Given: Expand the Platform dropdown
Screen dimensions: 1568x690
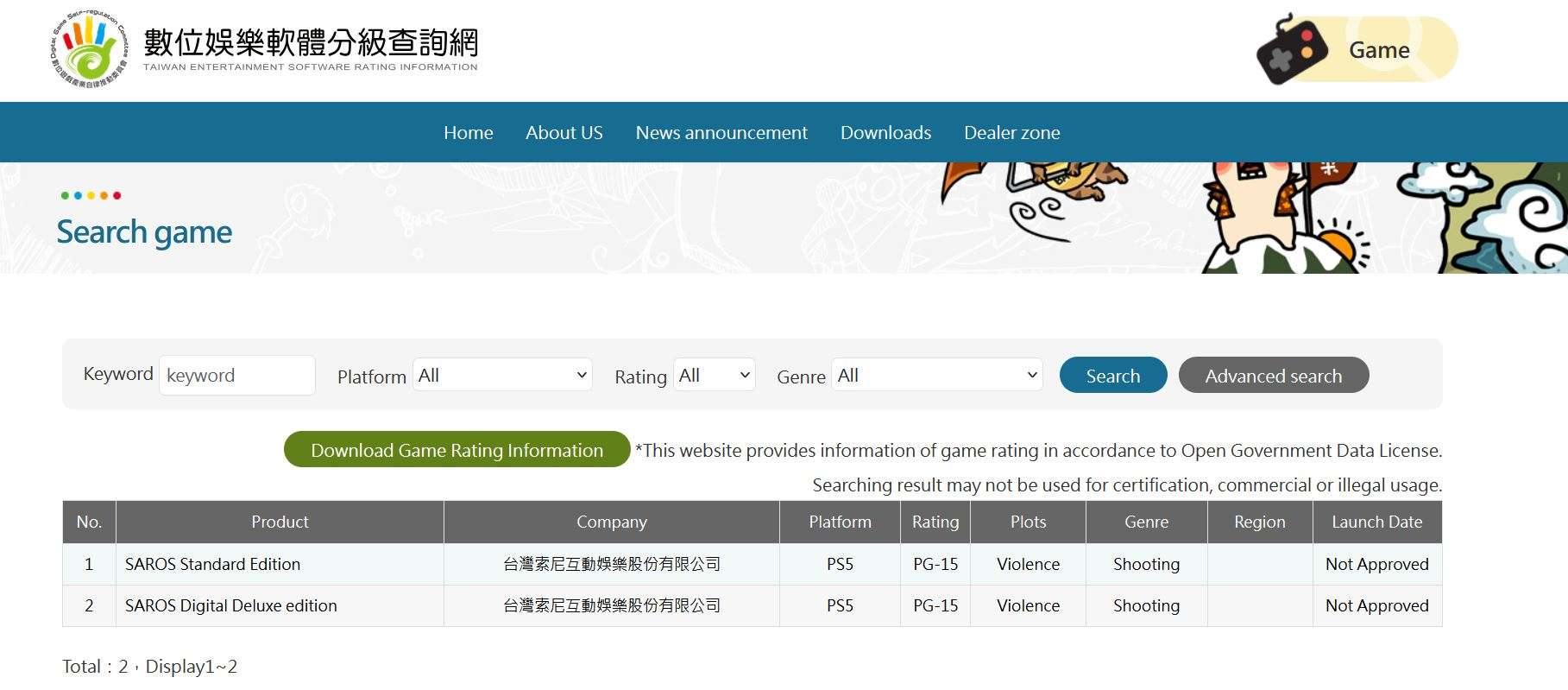Looking at the screenshot, I should tap(503, 375).
